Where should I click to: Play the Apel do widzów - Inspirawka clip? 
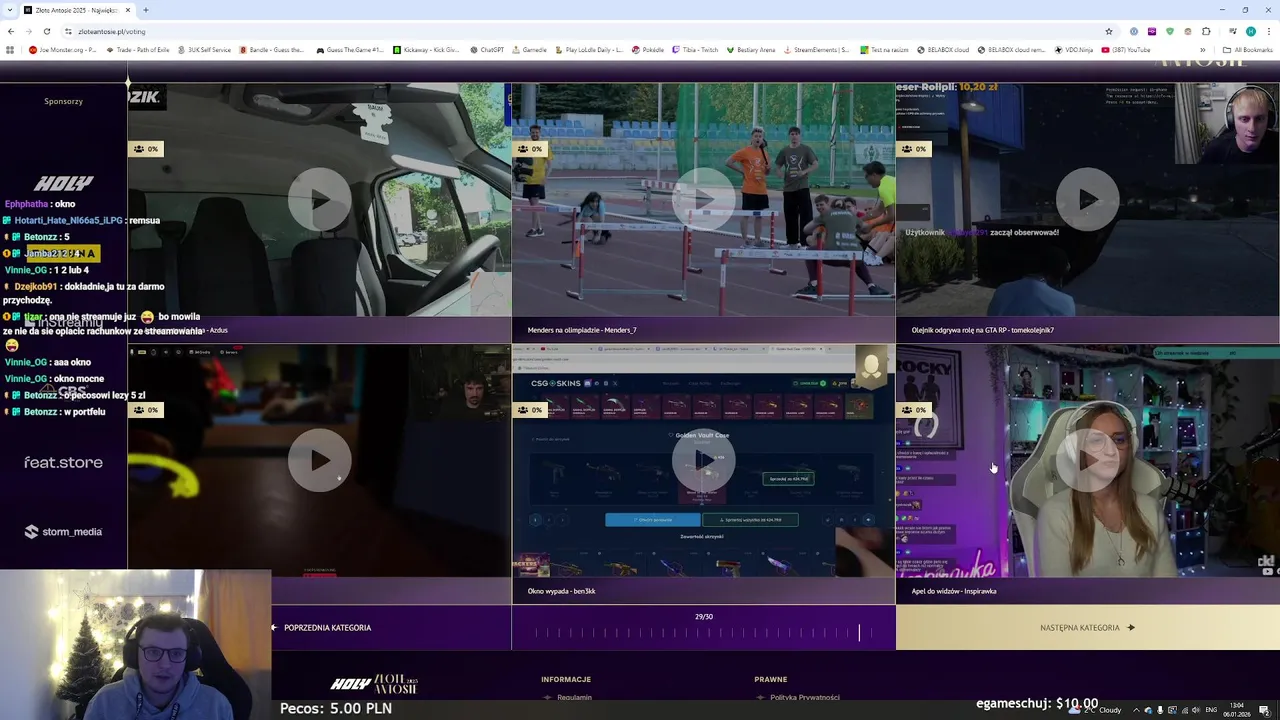[x=1087, y=460]
